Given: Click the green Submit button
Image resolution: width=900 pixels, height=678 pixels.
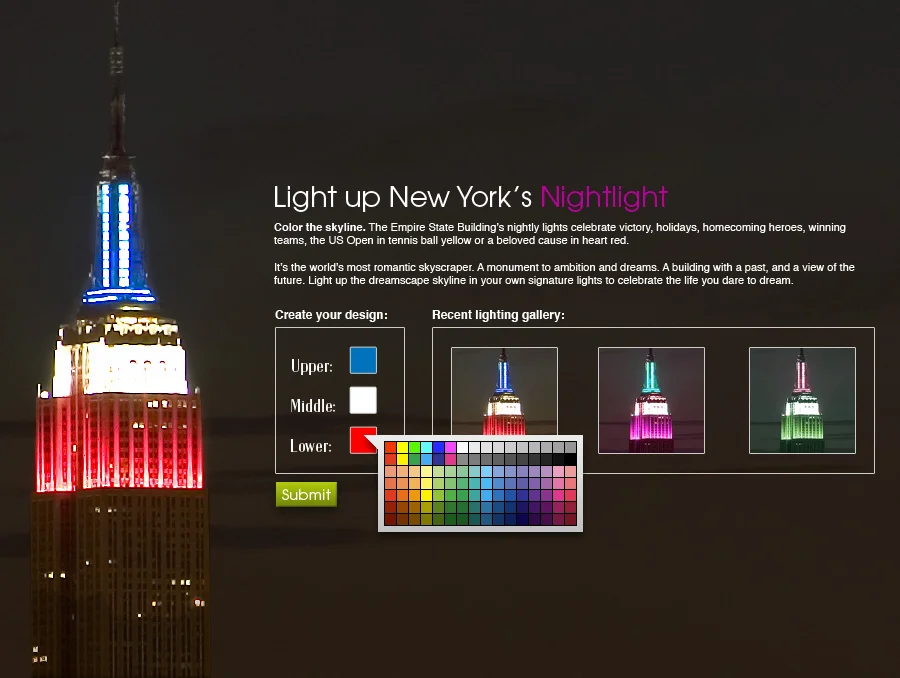Looking at the screenshot, I should [306, 494].
